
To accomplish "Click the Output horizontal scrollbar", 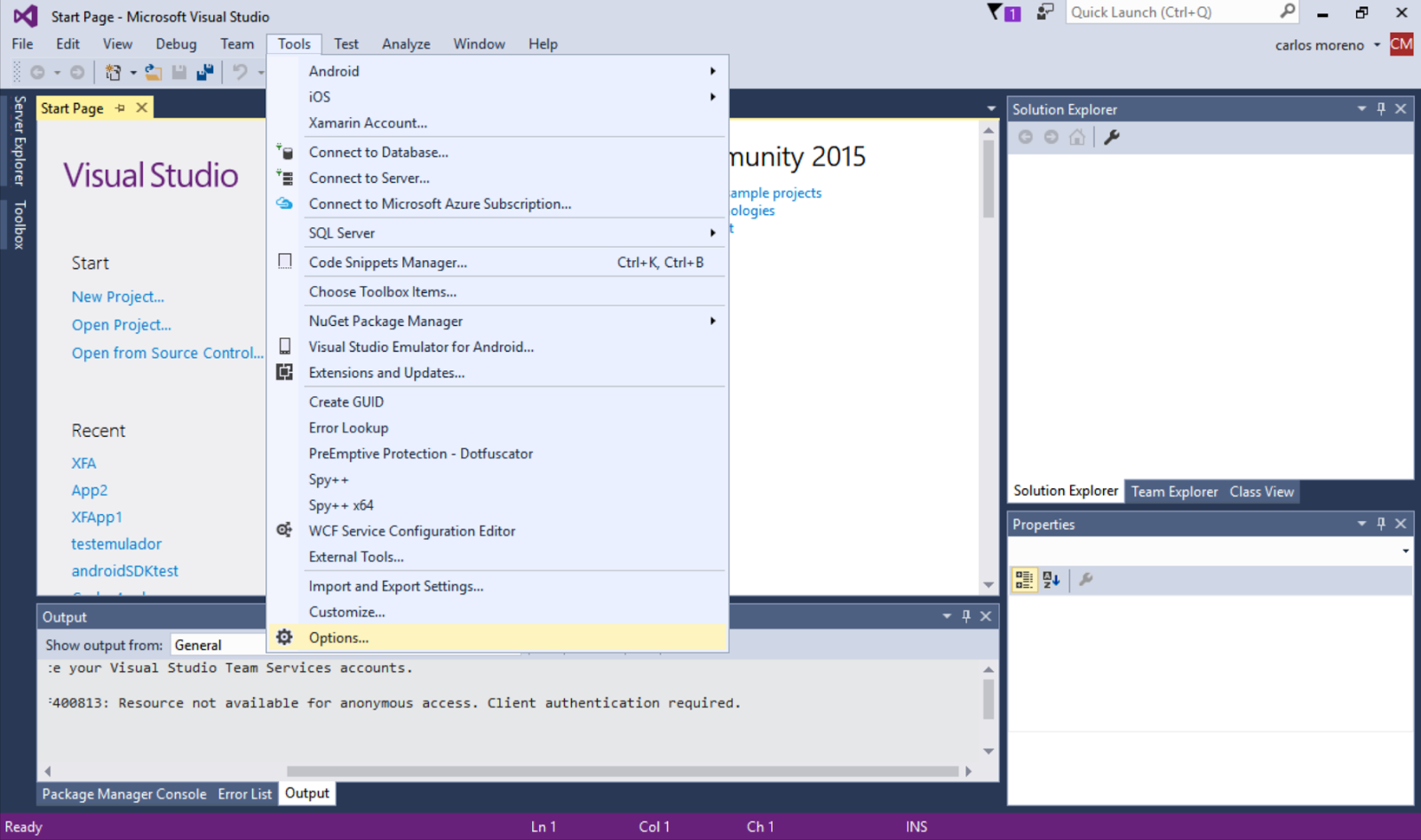I will (623, 771).
